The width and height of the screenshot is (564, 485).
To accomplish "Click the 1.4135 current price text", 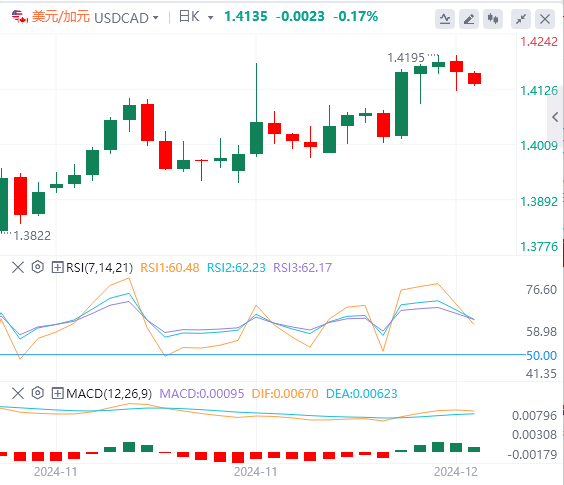I will click(x=246, y=17).
